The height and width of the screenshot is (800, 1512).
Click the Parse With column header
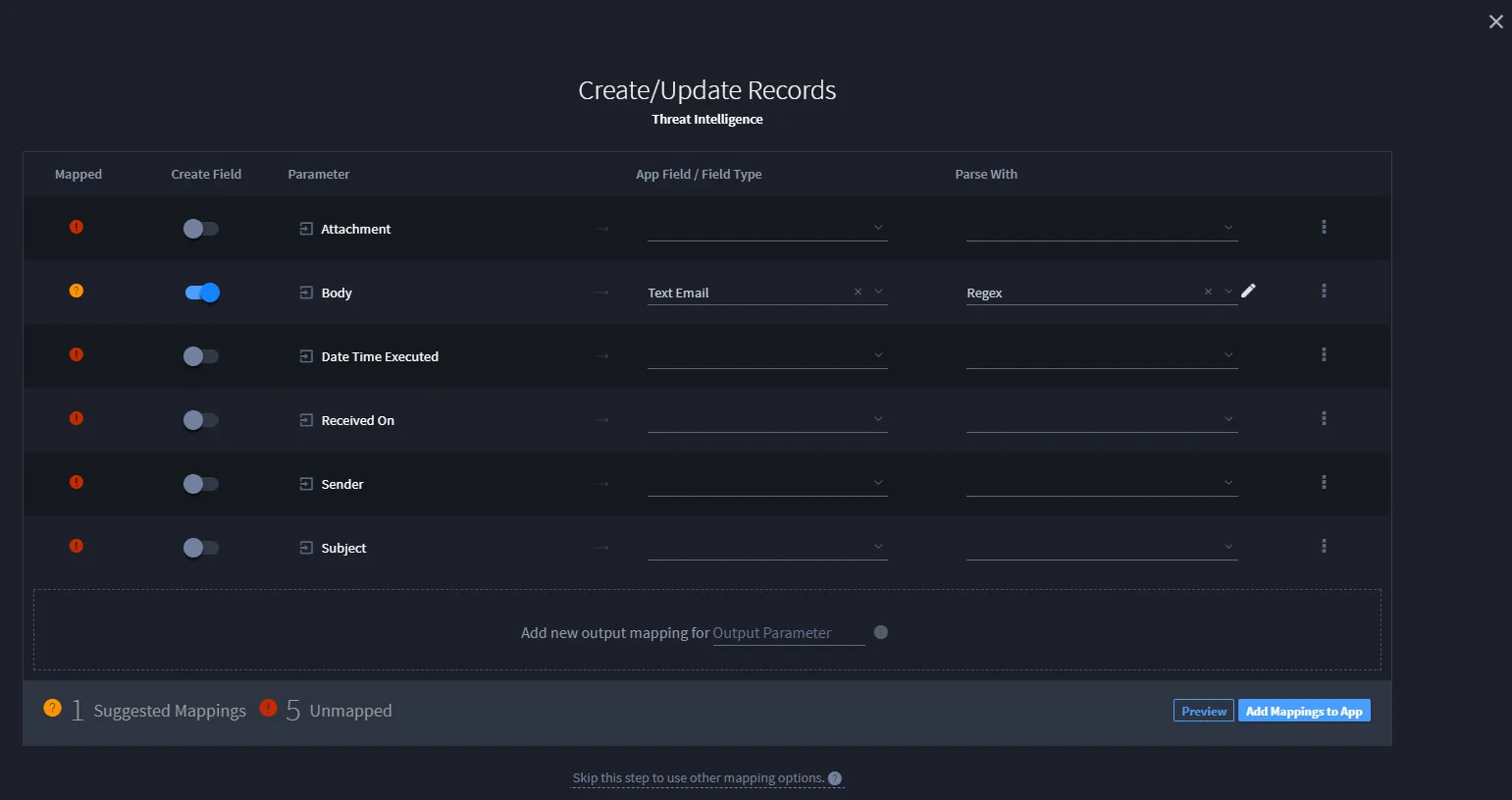coord(986,174)
